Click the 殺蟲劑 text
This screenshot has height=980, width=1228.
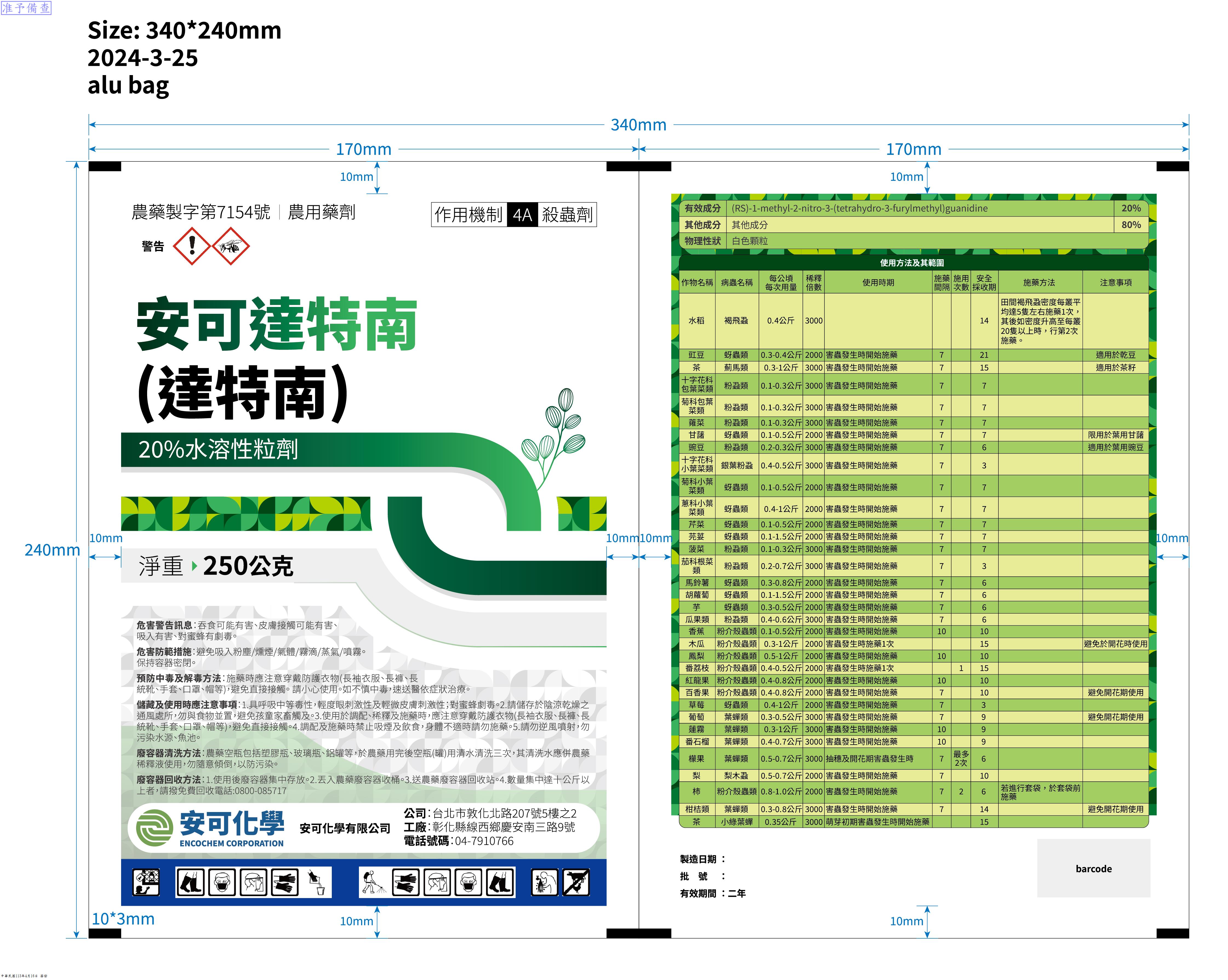point(567,215)
